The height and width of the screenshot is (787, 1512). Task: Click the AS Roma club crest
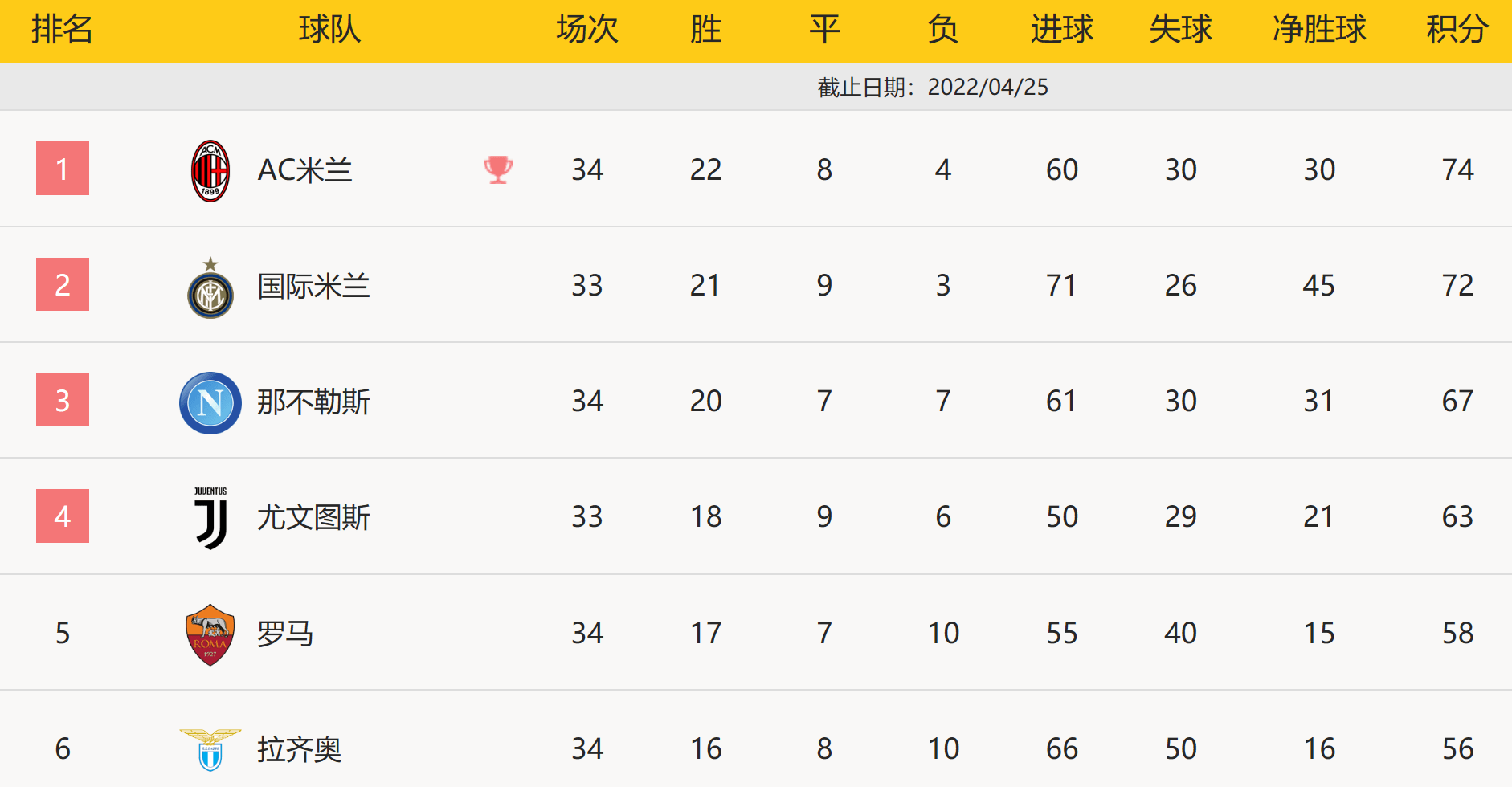[x=210, y=634]
